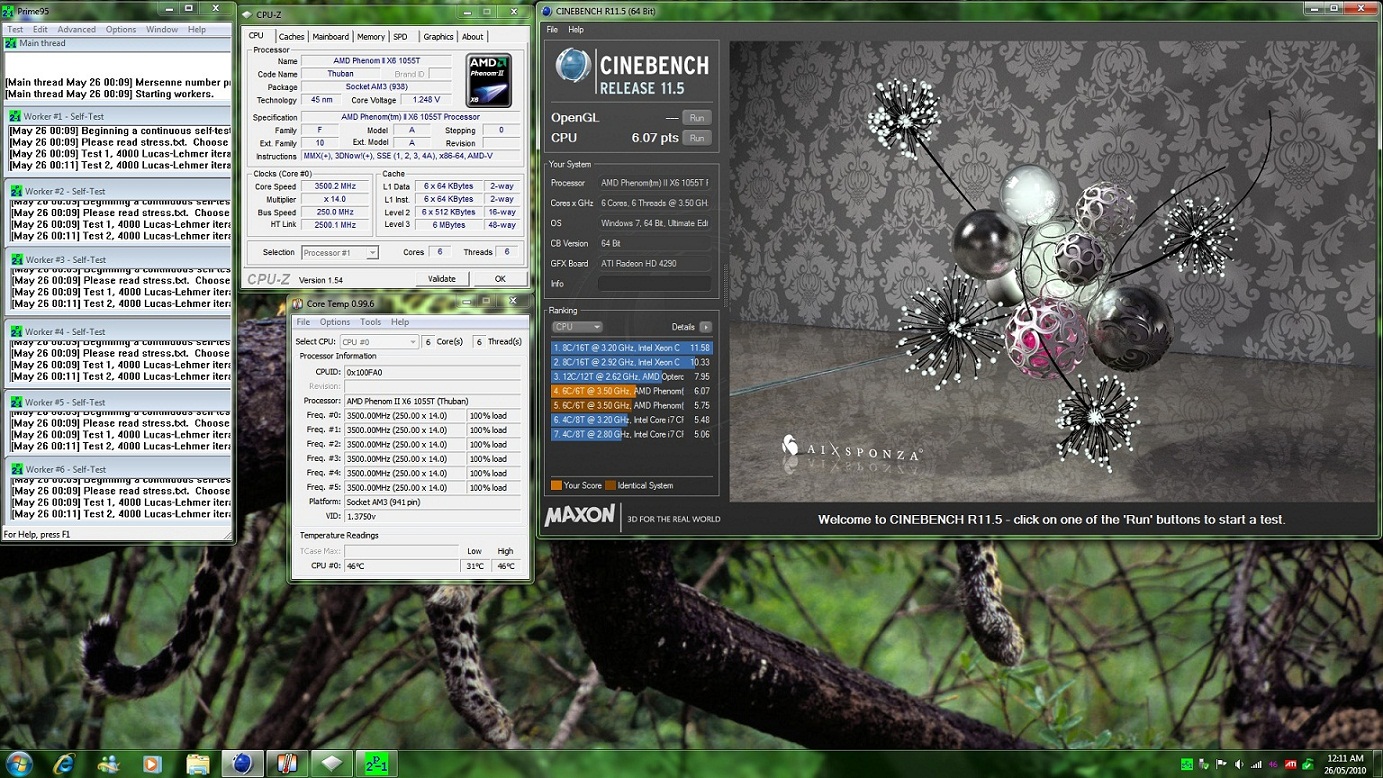The image size is (1383, 778).
Task: Click the TCase Max field in Core Temp
Action: tap(401, 551)
